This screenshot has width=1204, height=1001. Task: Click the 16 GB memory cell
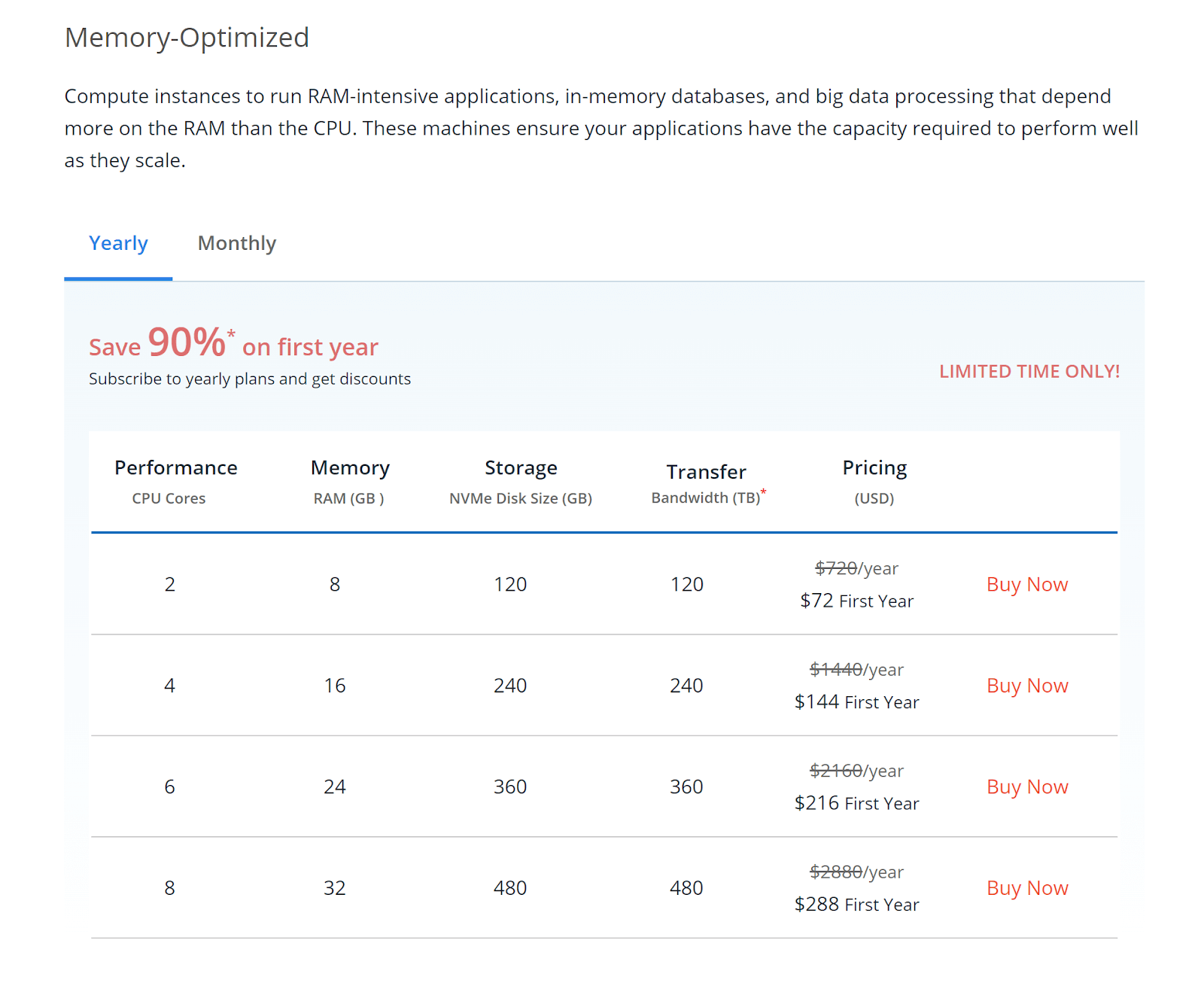click(335, 686)
